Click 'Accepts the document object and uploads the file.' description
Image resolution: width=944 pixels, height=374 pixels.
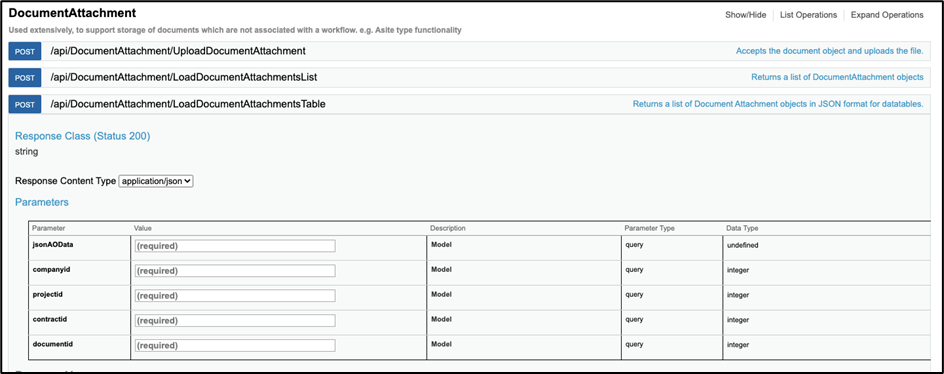pos(830,51)
